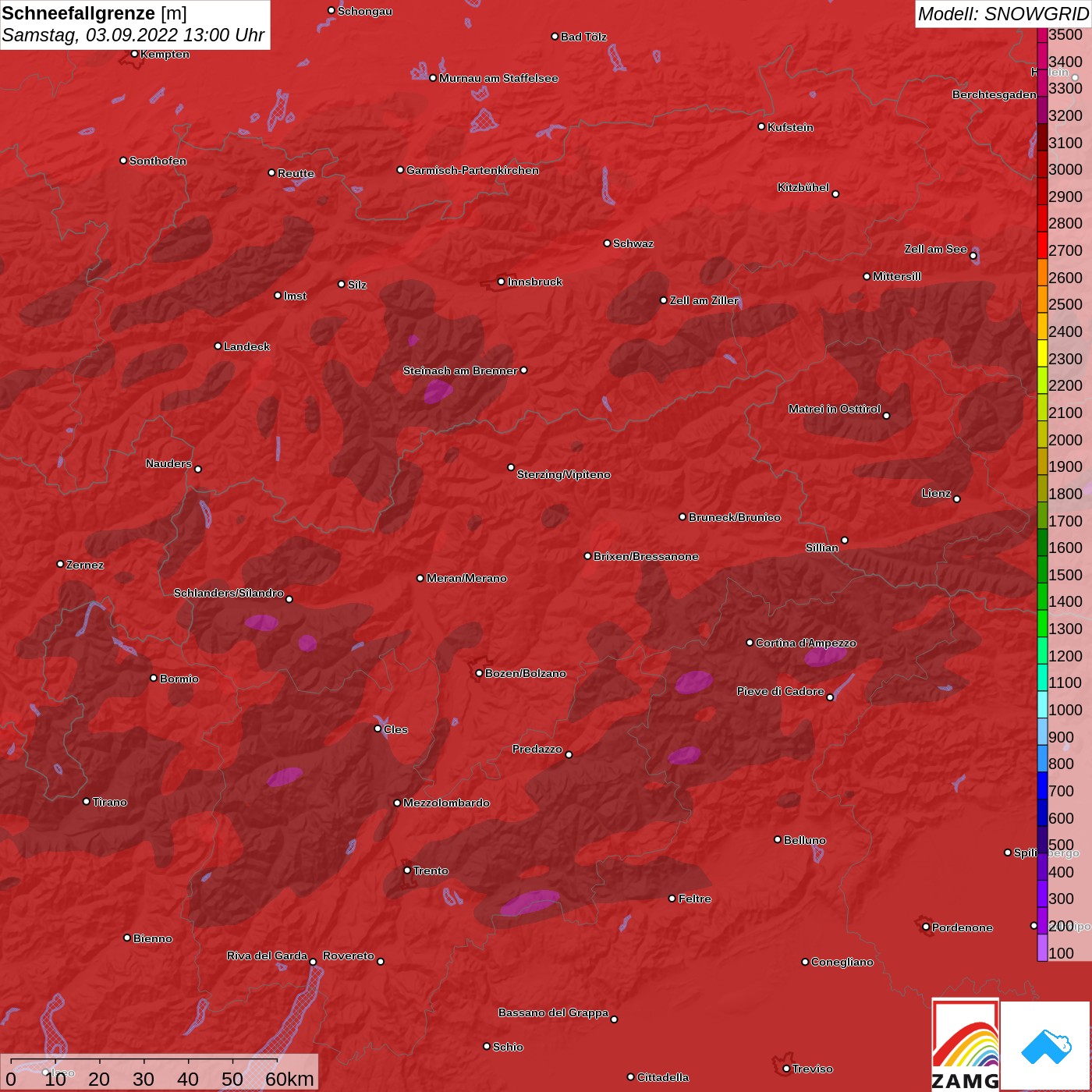Click the "Berchtesgaden" label
The image size is (1092, 1092).
994,94
